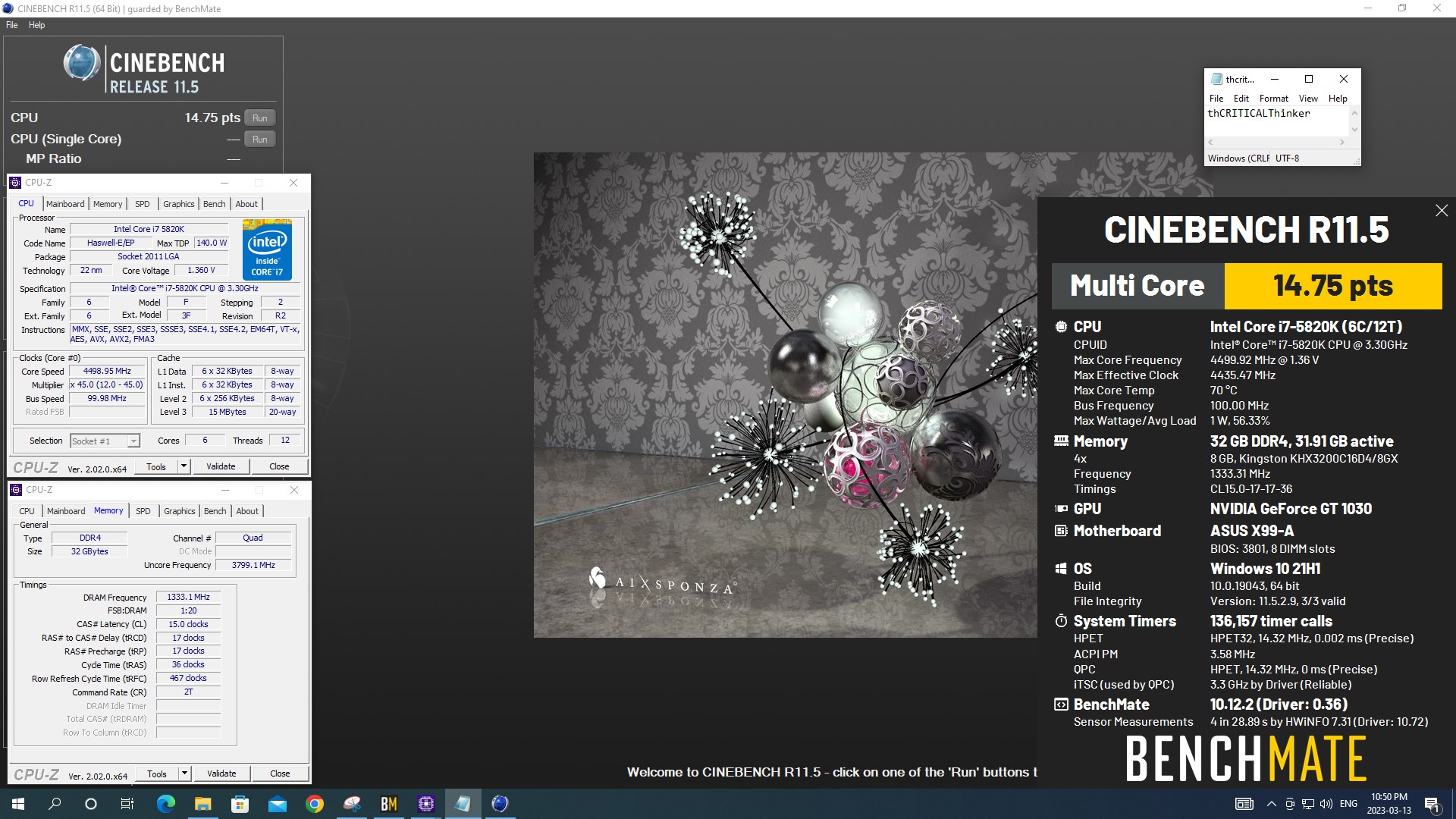Image resolution: width=1456 pixels, height=819 pixels.
Task: Click Notepad vertical scrollbar up arrow
Action: pos(1354,112)
